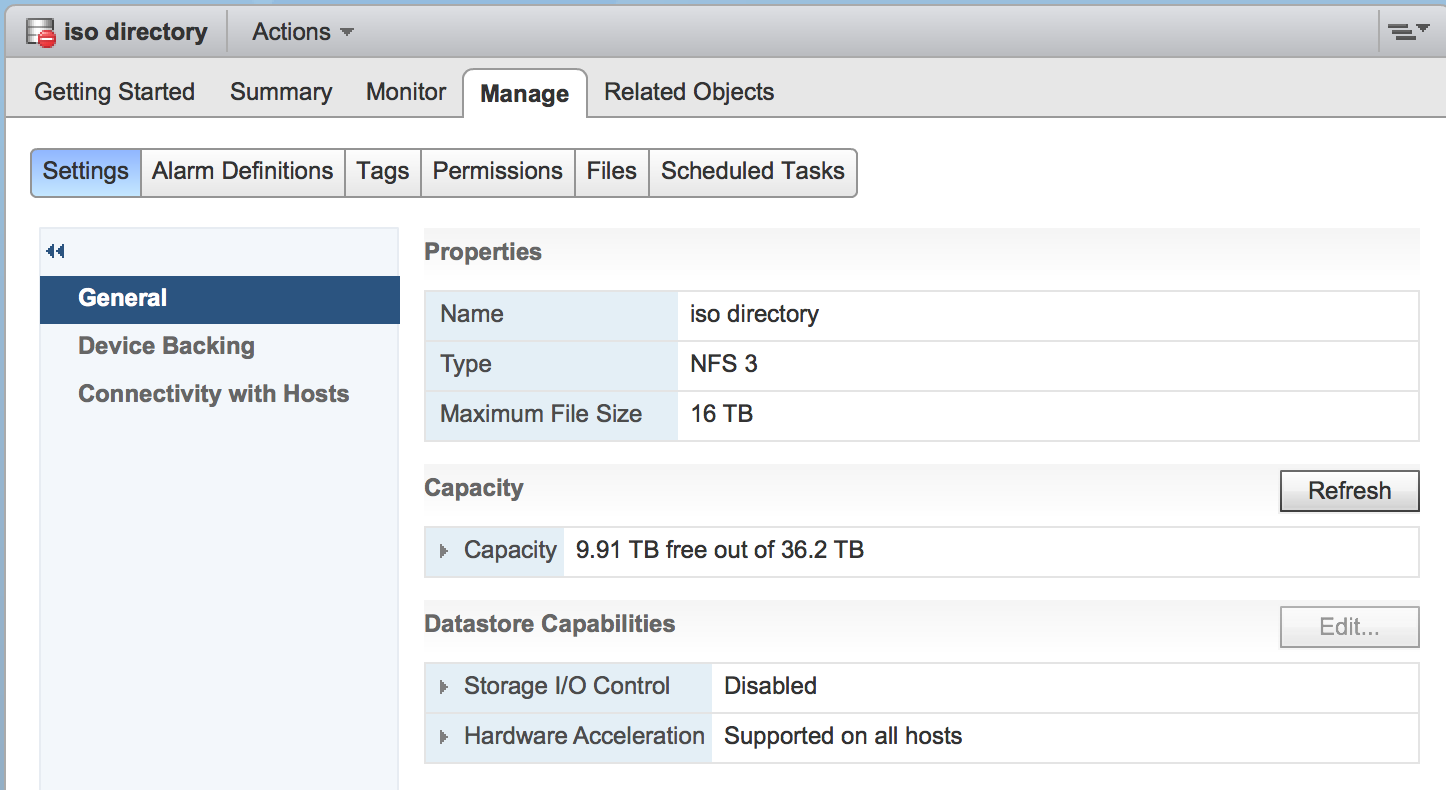Open the Monitor tab

tap(406, 92)
